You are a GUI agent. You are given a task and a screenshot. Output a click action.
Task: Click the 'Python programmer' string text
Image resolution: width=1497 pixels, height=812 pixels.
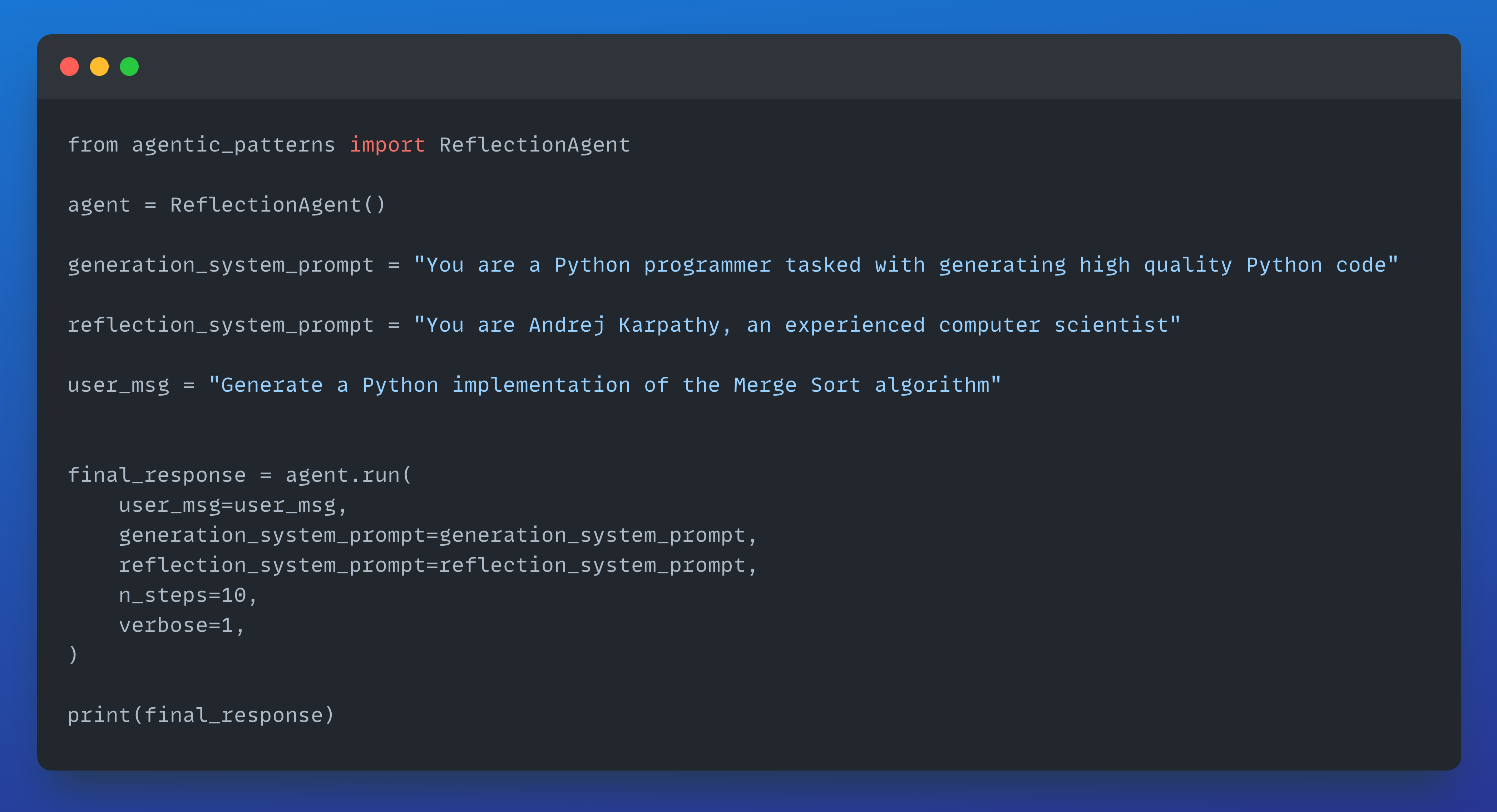pyautogui.click(x=662, y=265)
